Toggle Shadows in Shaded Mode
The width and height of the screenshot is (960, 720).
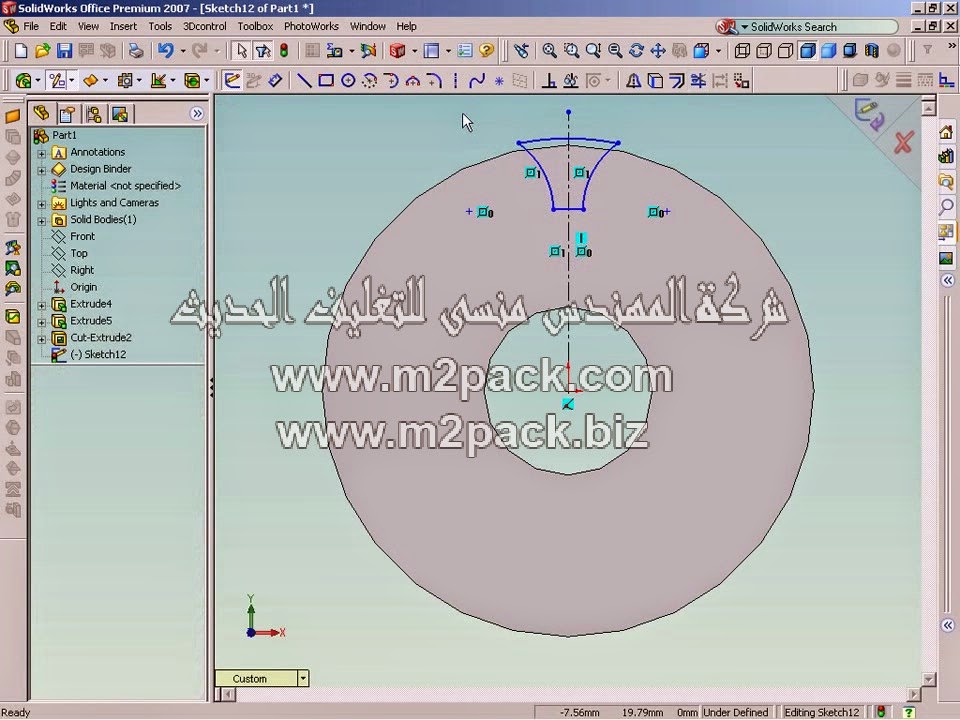(x=850, y=51)
